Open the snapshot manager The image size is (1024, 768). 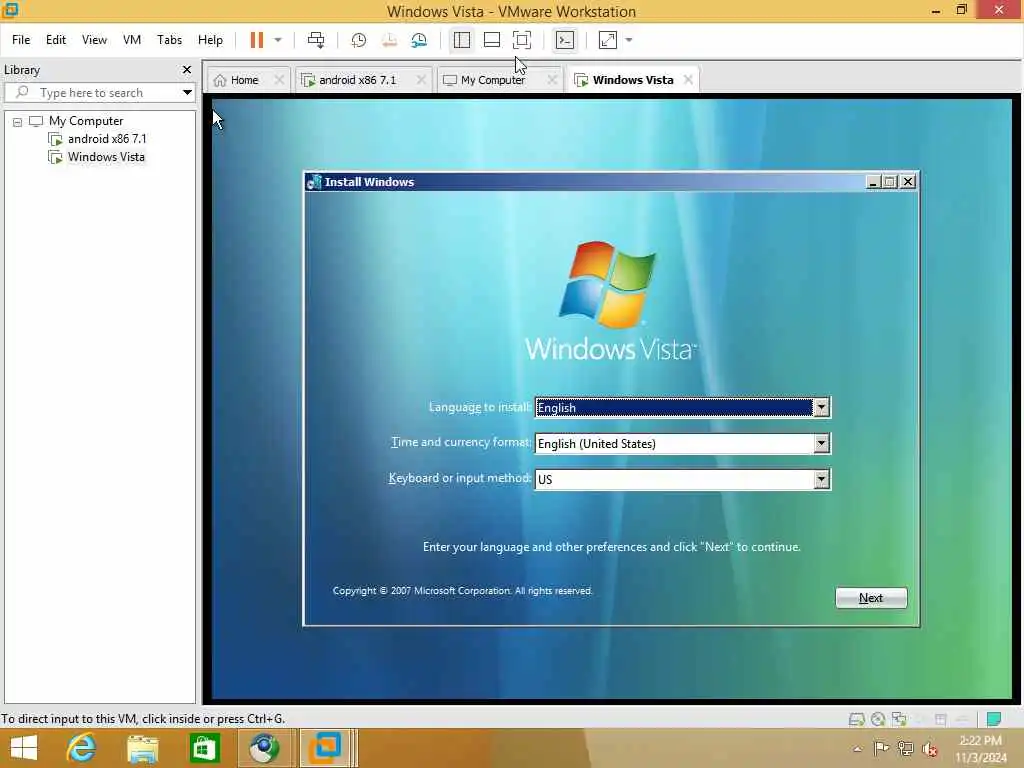(x=419, y=40)
